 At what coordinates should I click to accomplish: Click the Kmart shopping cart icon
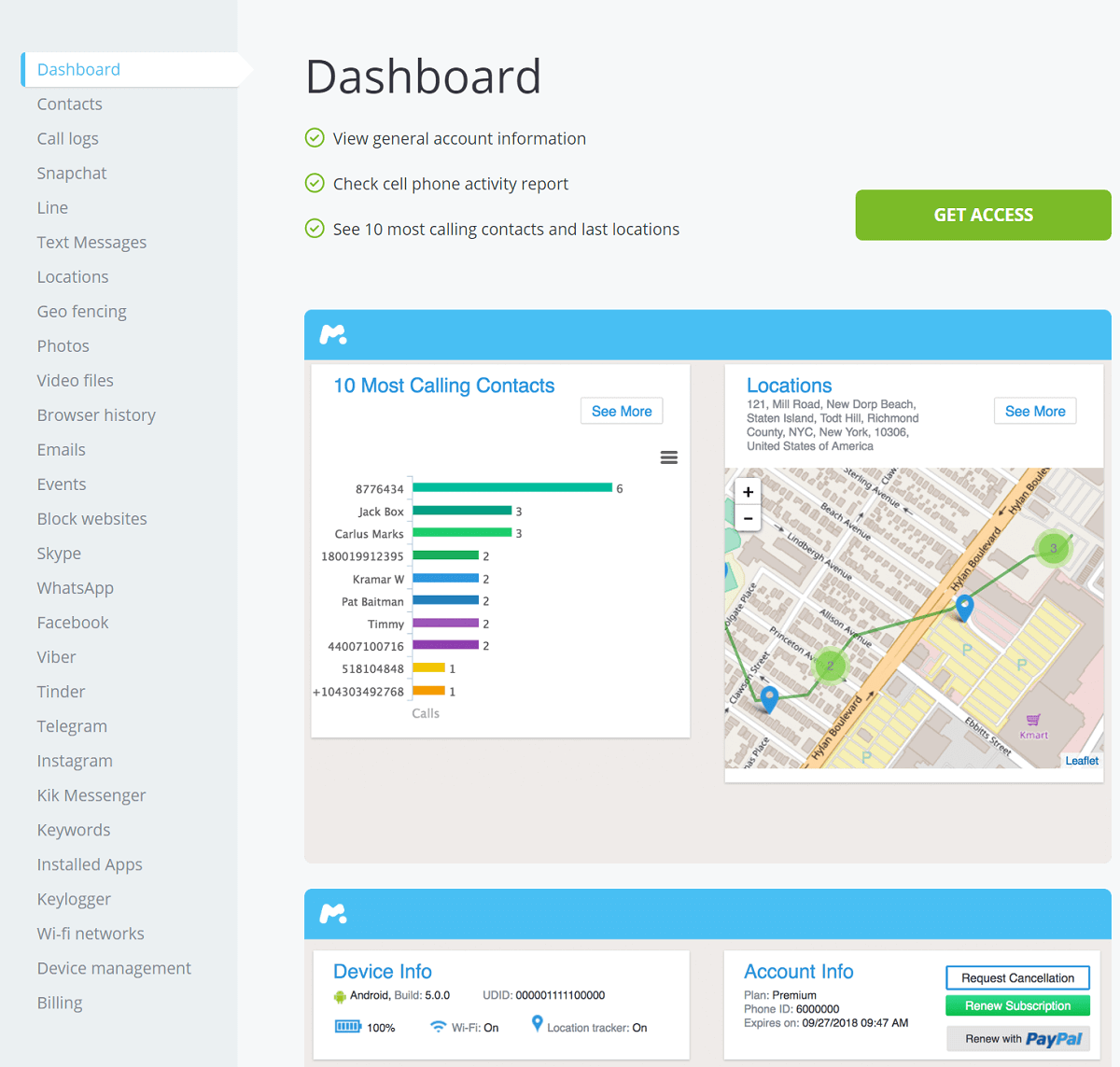coord(1033,720)
